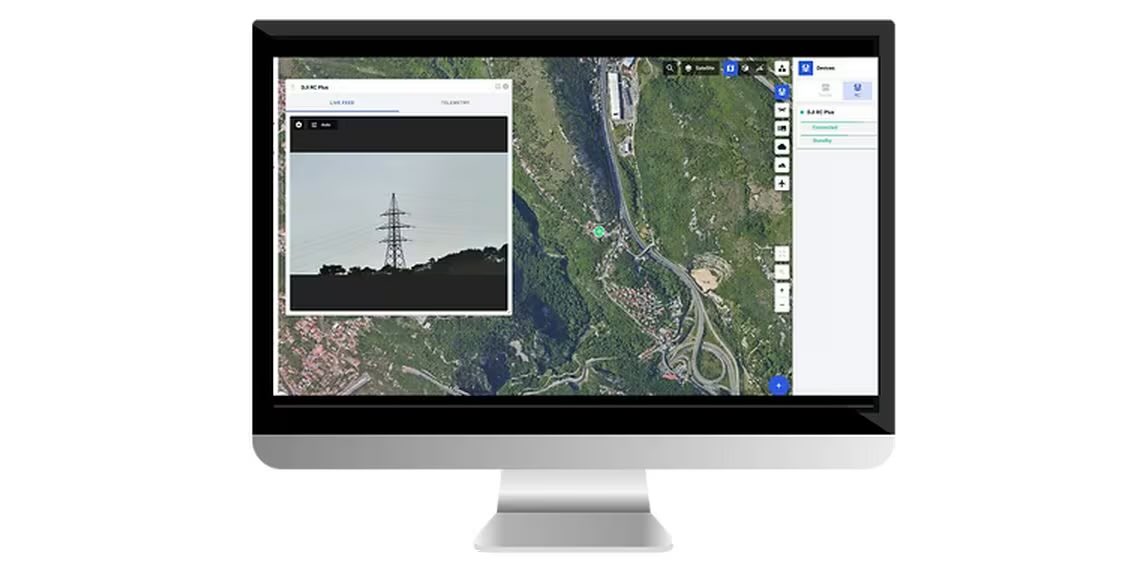This screenshot has height=573, width=1146.
Task: Click the live feed pylon video image
Action: coord(398,213)
